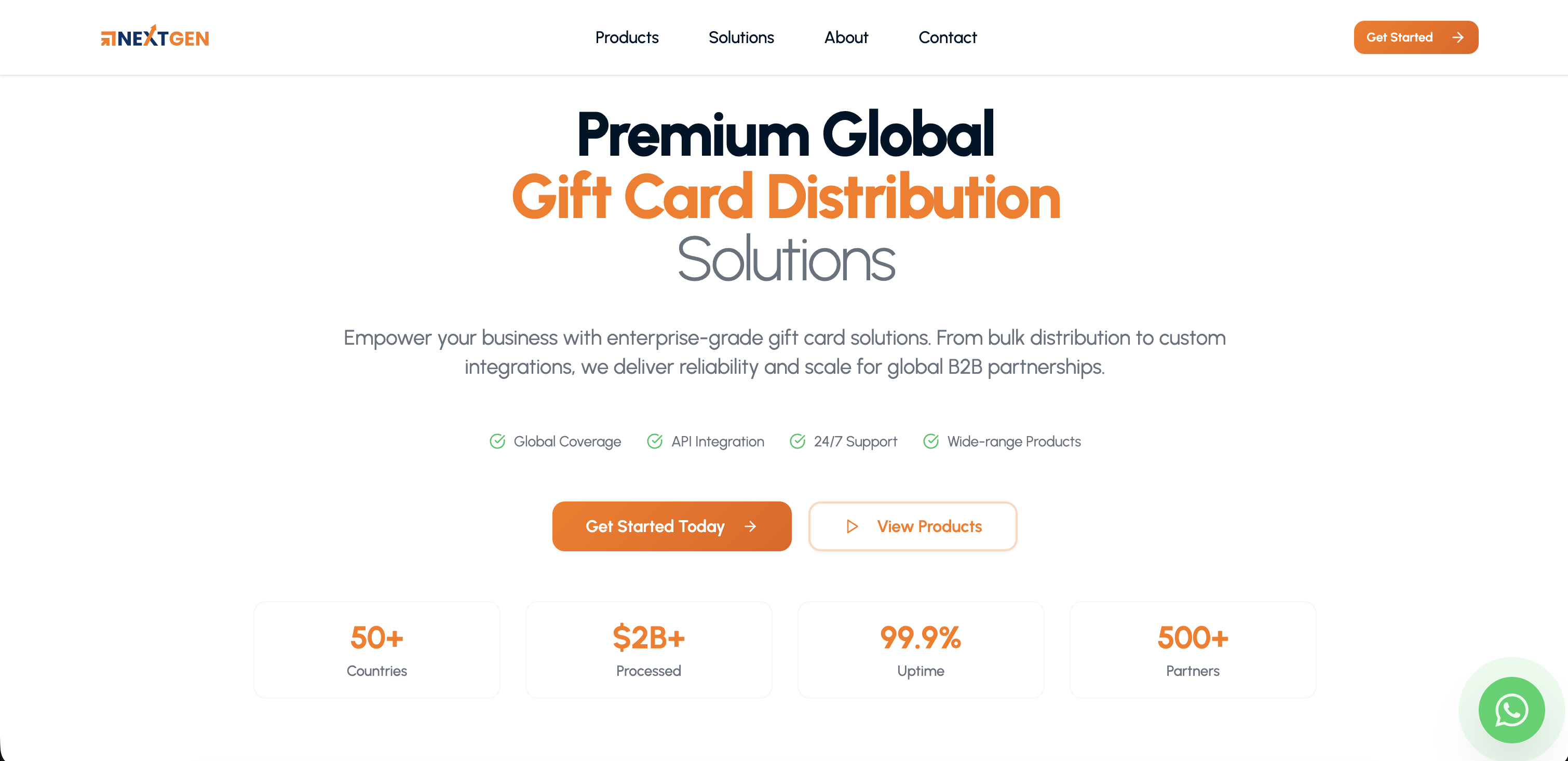
Task: Click the Global Coverage checkmark icon
Action: [497, 441]
